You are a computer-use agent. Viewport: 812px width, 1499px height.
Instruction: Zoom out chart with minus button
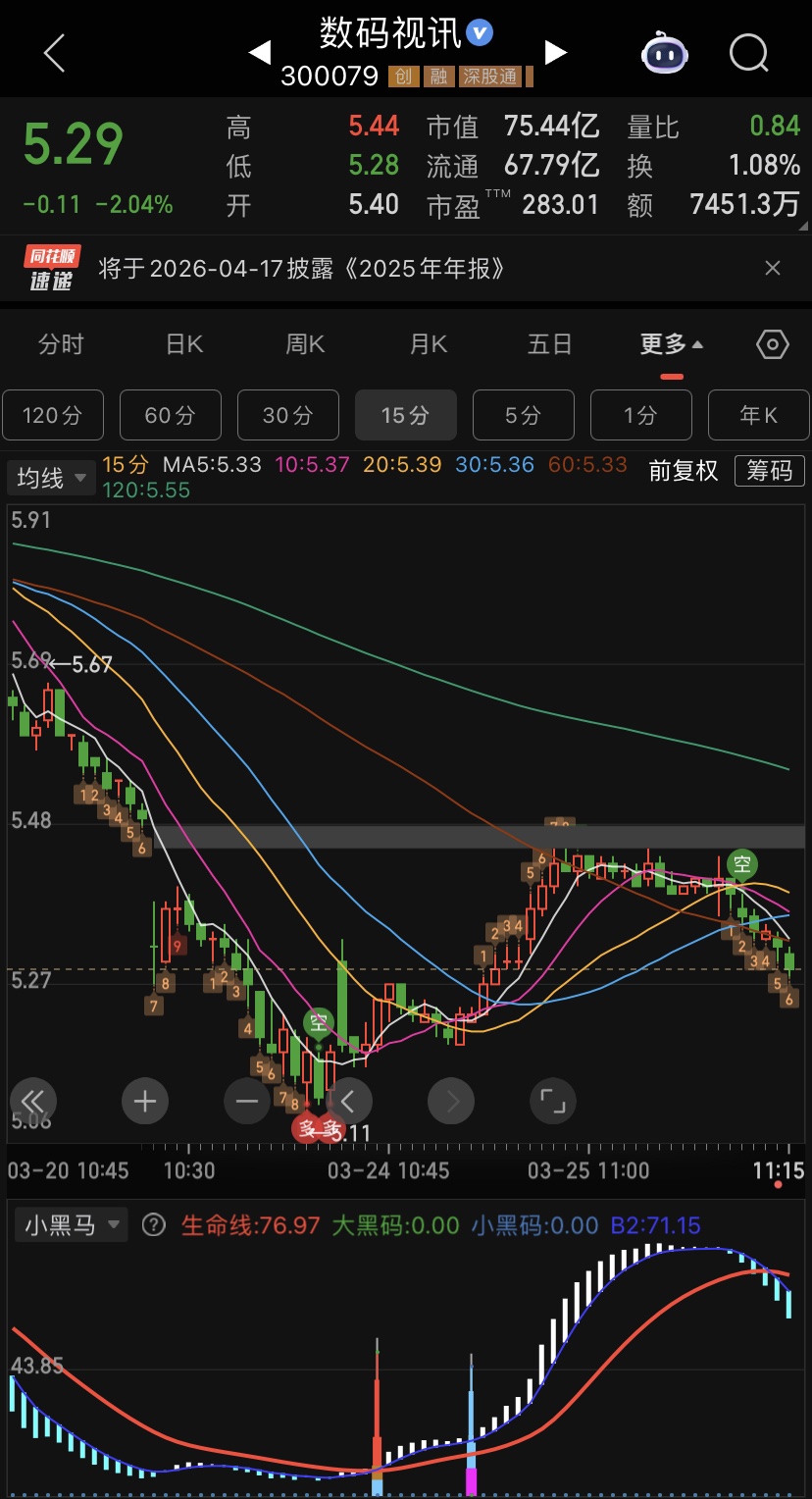point(247,1102)
